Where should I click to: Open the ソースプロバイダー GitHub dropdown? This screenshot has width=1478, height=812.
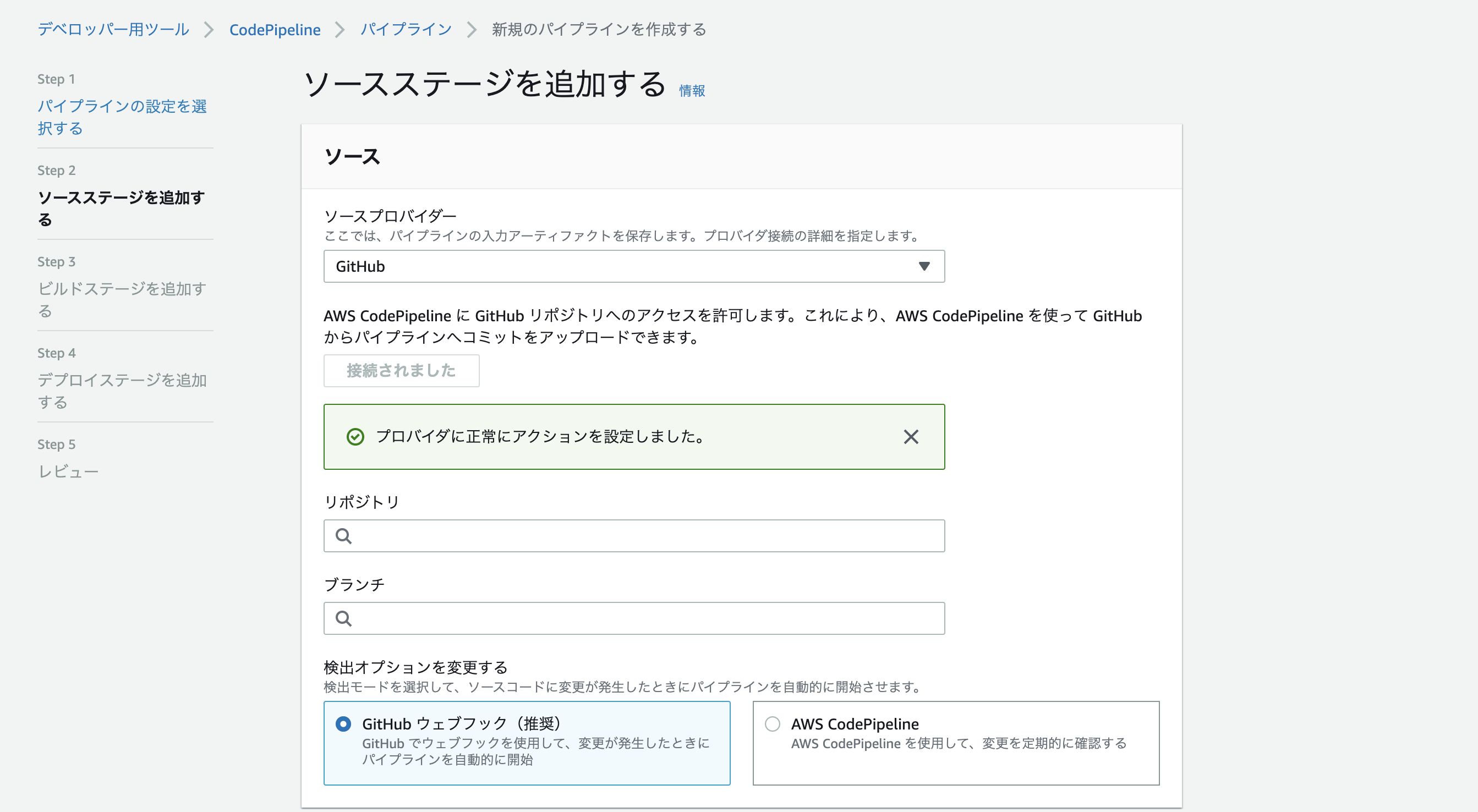pos(633,266)
